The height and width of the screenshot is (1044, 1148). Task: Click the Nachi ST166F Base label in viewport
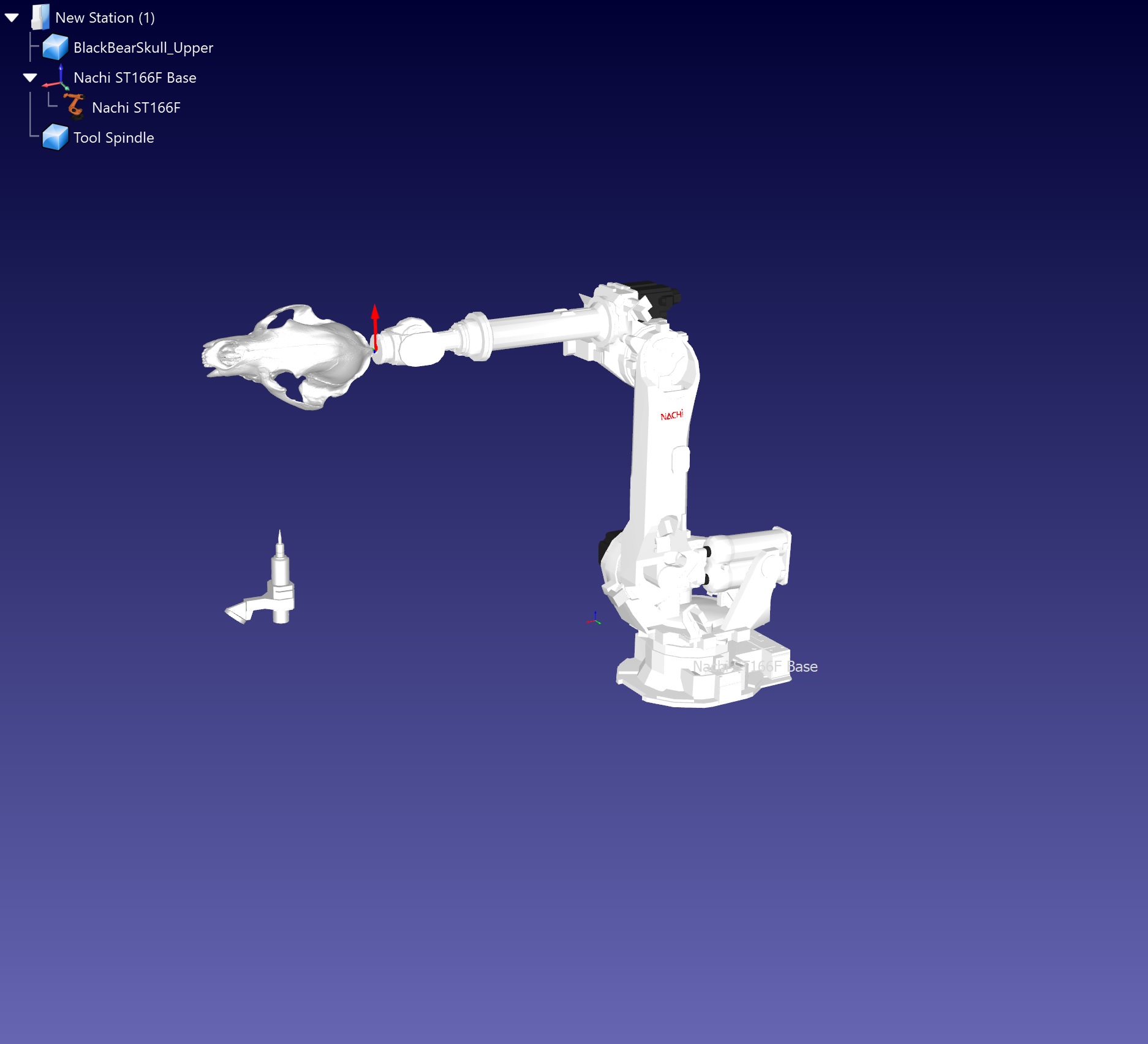[x=755, y=667]
